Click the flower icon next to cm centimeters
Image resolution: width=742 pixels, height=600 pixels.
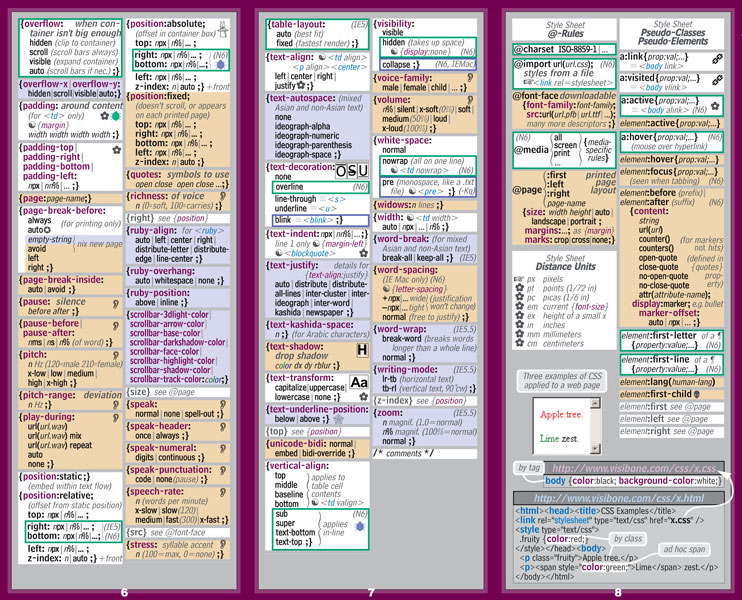[520, 343]
